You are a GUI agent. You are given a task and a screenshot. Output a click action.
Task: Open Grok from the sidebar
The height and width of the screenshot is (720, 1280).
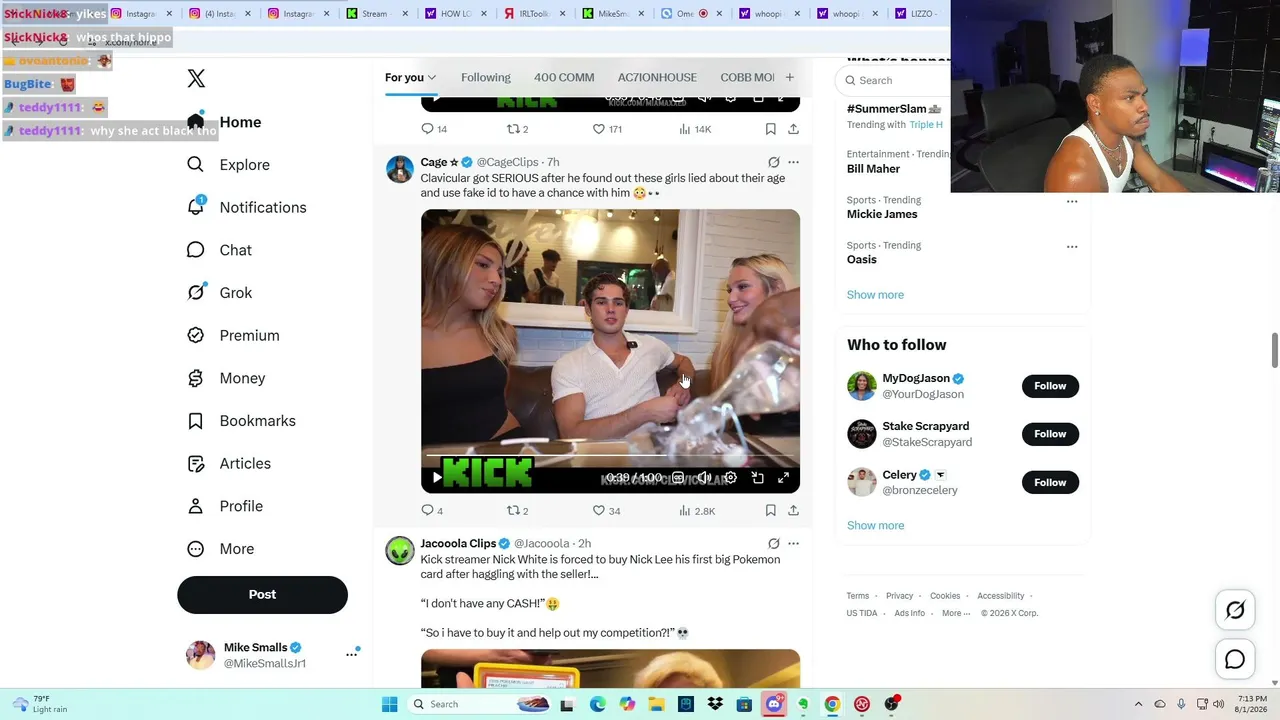tap(219, 293)
